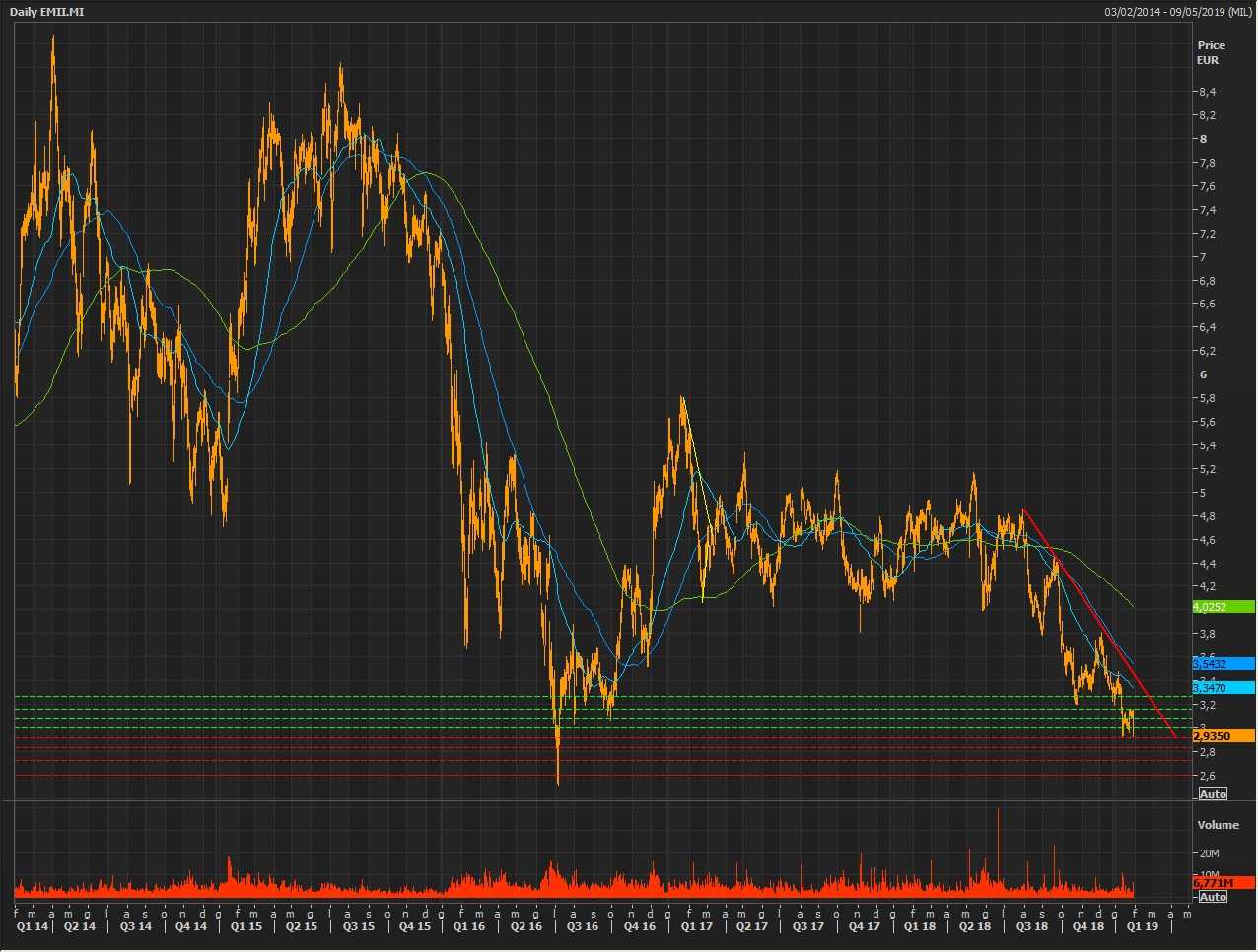The image size is (1258, 952).
Task: Click the Q2 15 quarter label
Action: [x=302, y=926]
